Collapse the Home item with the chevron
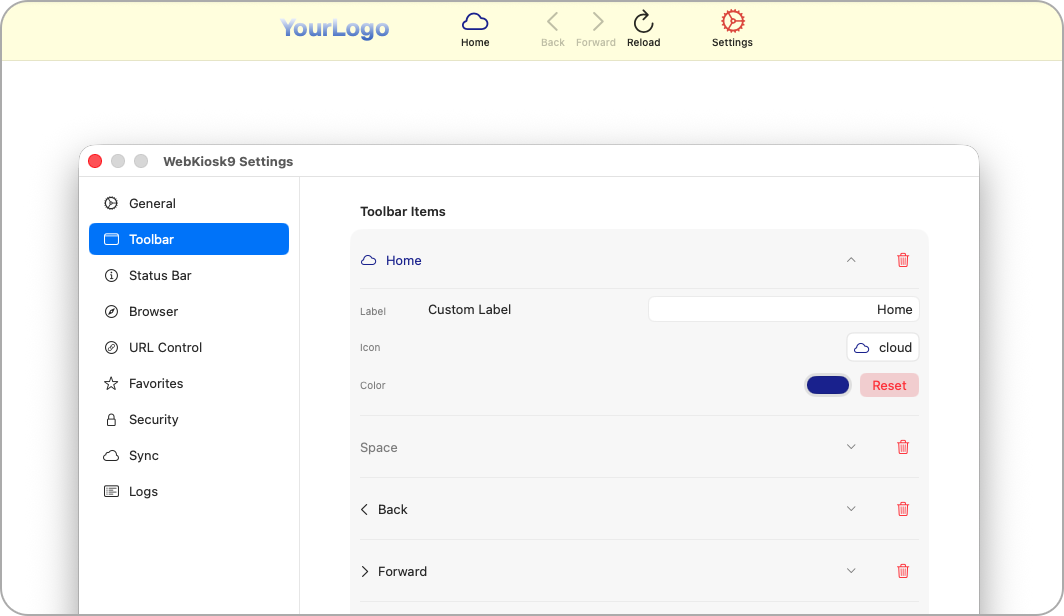This screenshot has height=616, width=1064. click(851, 260)
